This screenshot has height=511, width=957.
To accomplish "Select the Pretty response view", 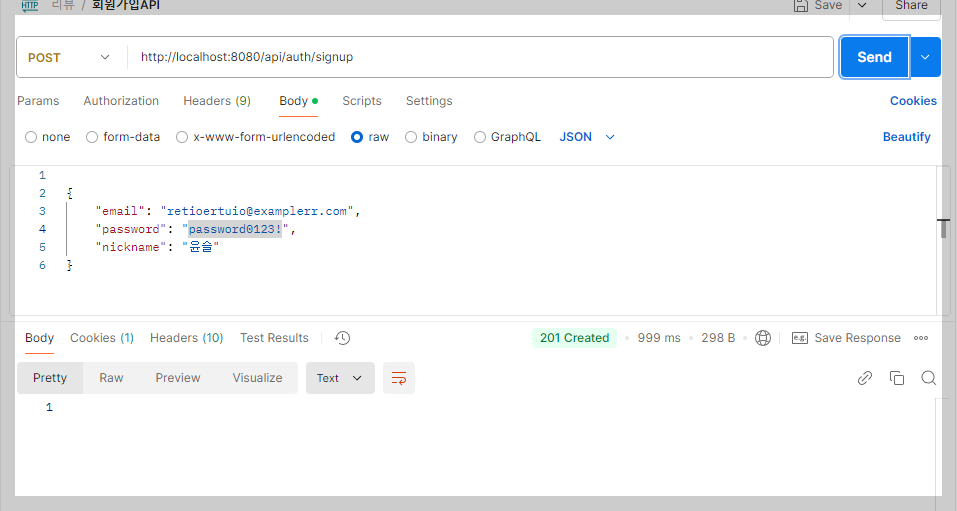I will coord(50,378).
